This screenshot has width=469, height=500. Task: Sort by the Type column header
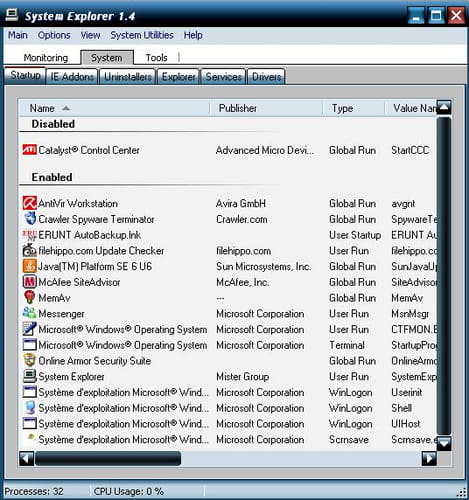tap(354, 108)
